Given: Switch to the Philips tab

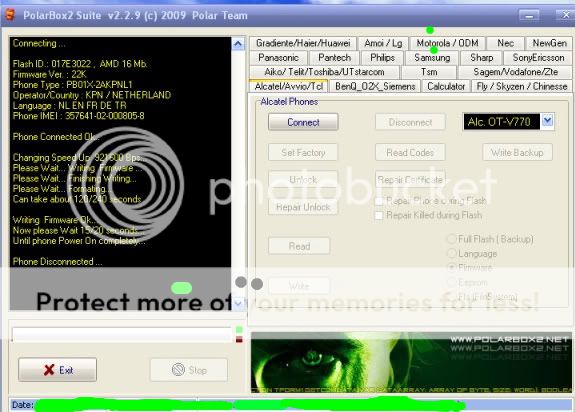Looking at the screenshot, I should point(382,58).
